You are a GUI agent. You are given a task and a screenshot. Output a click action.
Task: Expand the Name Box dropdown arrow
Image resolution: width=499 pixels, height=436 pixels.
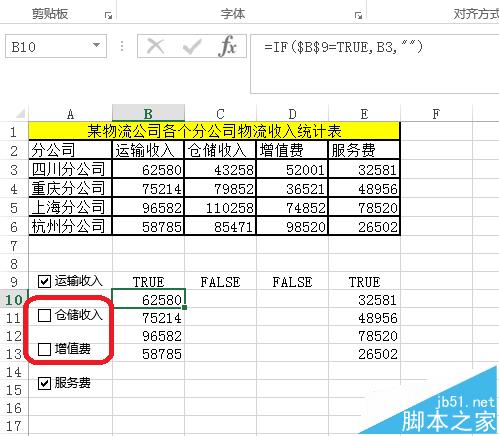tap(96, 45)
